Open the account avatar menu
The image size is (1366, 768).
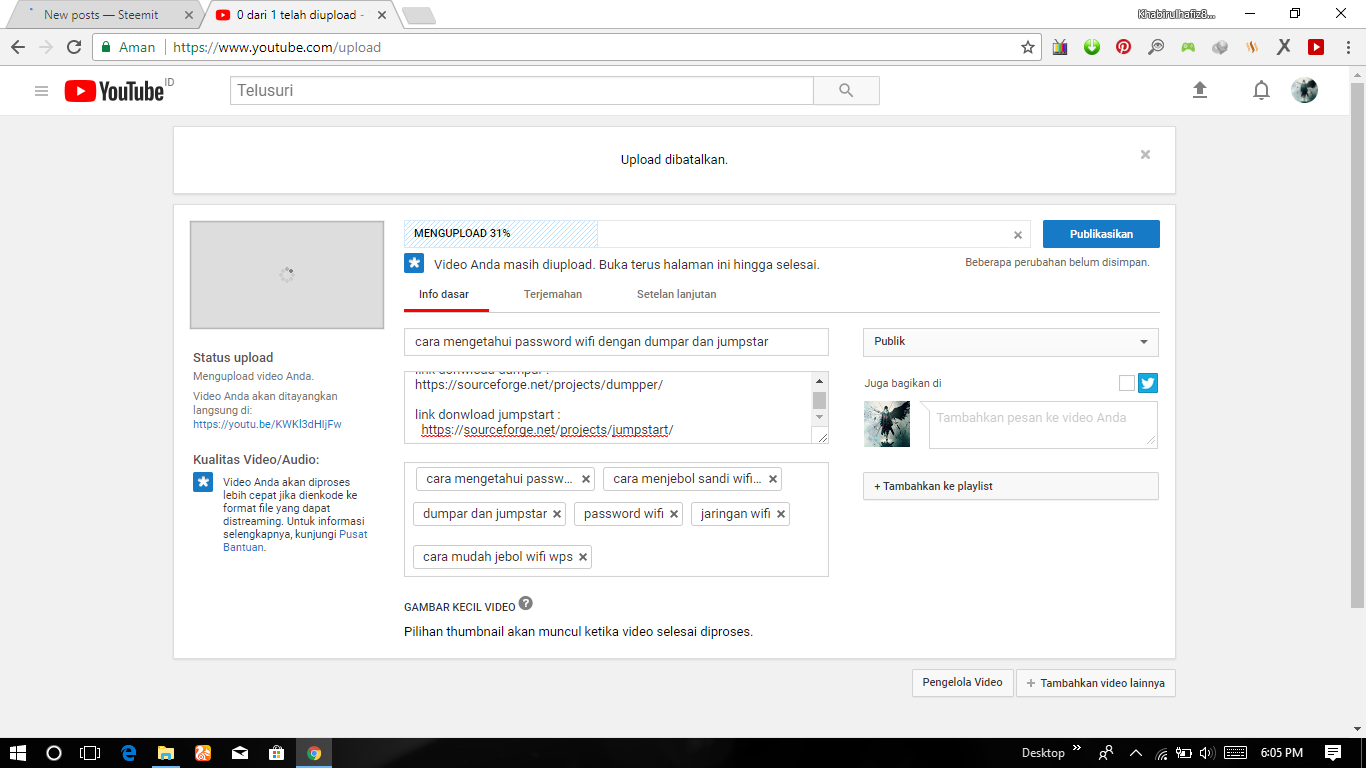(1304, 90)
